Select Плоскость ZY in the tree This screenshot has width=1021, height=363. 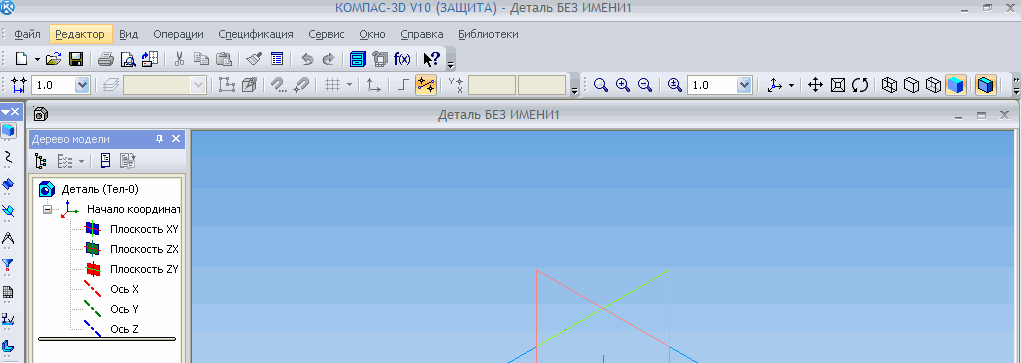click(144, 269)
